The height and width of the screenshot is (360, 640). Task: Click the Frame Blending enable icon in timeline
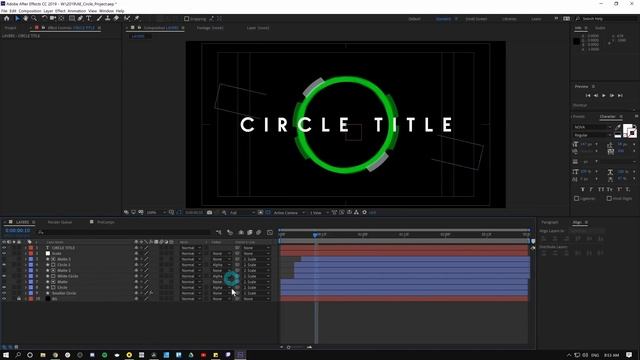pyautogui.click(x=250, y=232)
